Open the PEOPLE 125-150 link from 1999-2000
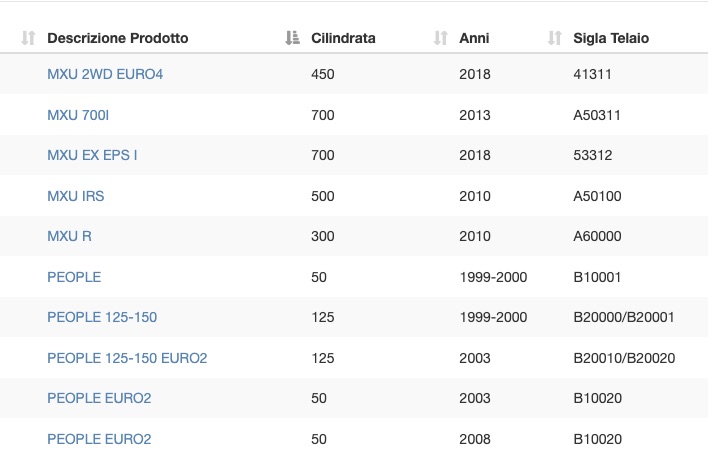This screenshot has width=708, height=464. pos(102,317)
